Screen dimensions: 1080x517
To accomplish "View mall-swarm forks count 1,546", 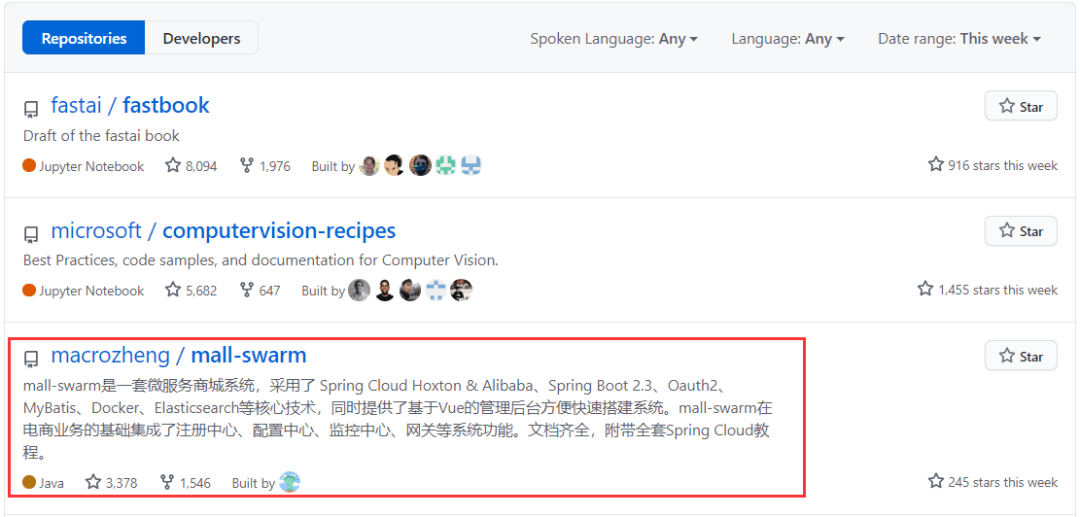I will coord(185,483).
